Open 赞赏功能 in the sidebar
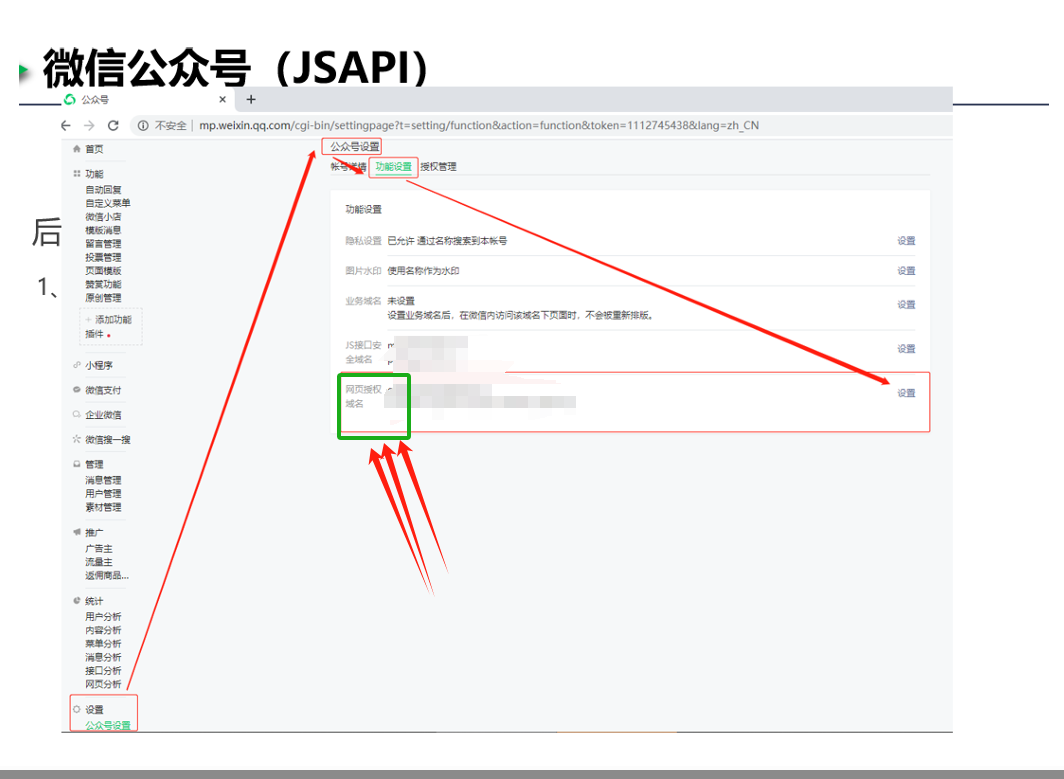Viewport: 1064px width, 779px height. click(x=103, y=284)
